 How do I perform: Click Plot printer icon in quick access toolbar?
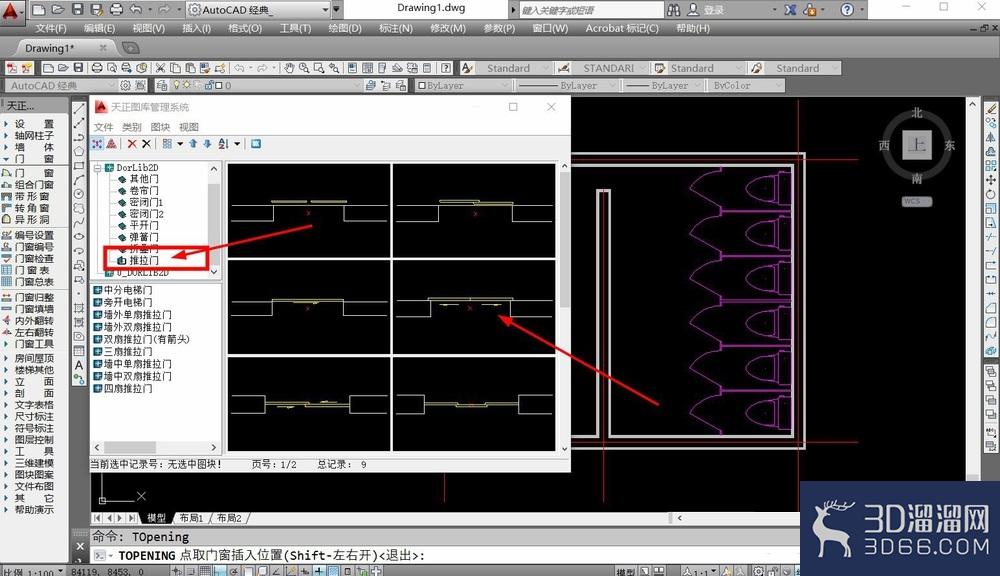pyautogui.click(x=116, y=10)
